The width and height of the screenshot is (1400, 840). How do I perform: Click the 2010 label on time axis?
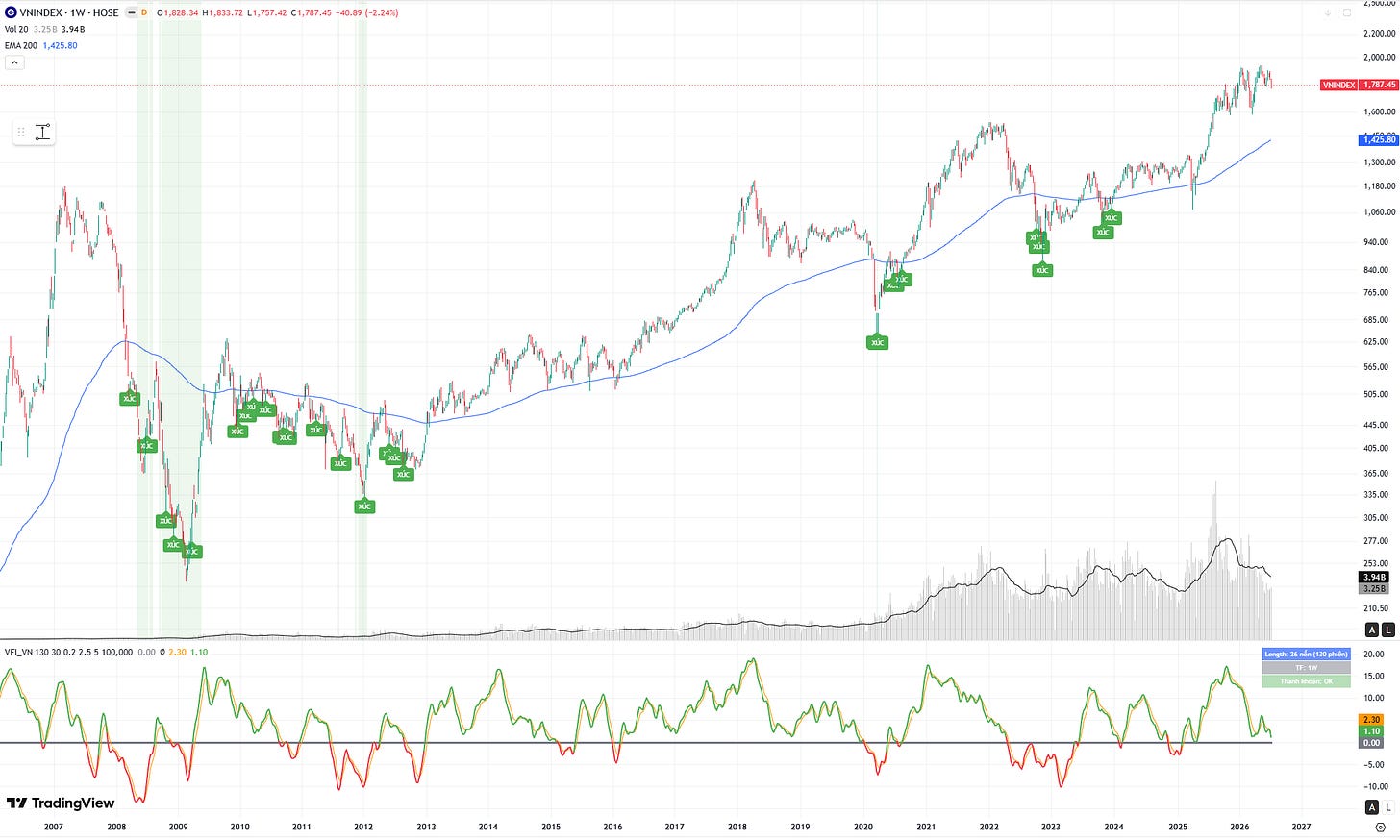click(x=239, y=827)
